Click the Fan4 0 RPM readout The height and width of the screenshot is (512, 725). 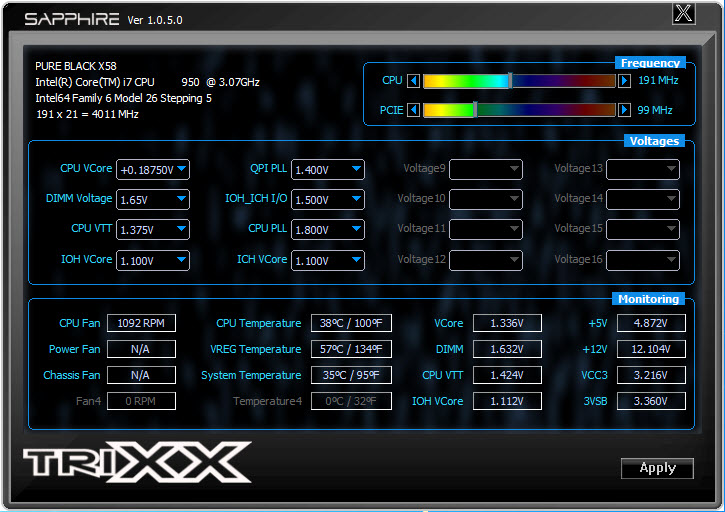(x=141, y=401)
